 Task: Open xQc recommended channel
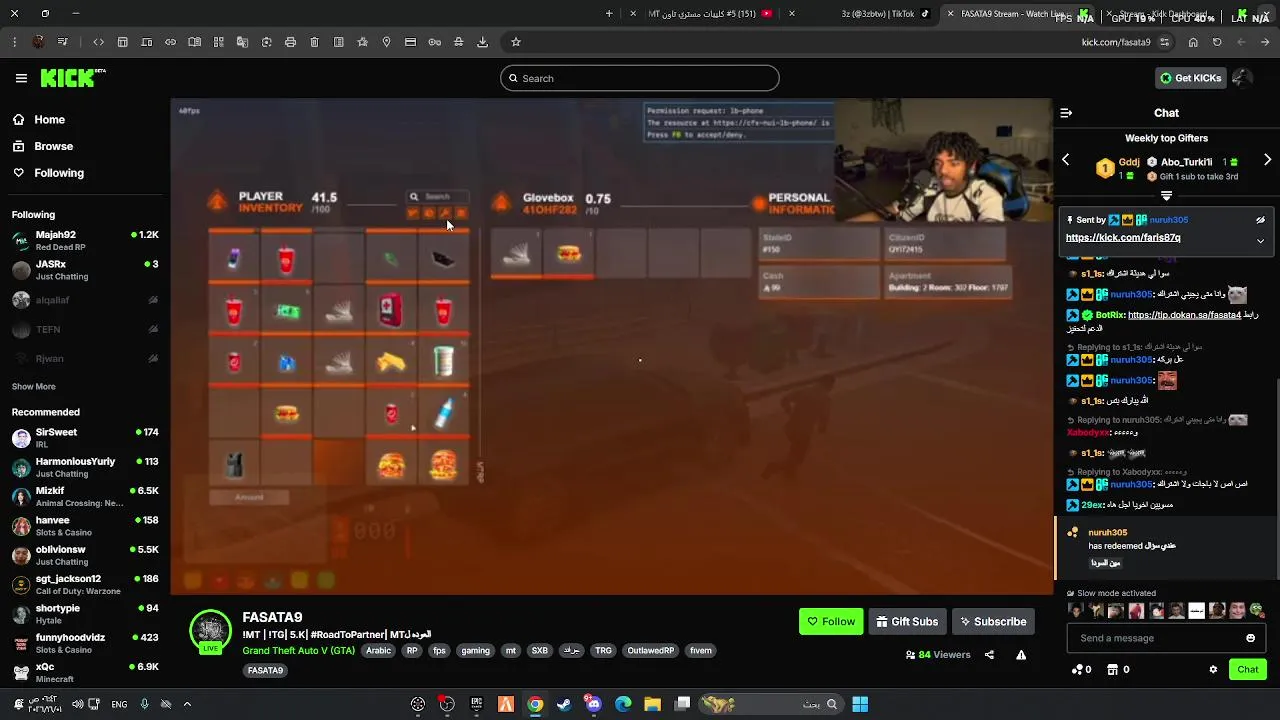(84, 672)
